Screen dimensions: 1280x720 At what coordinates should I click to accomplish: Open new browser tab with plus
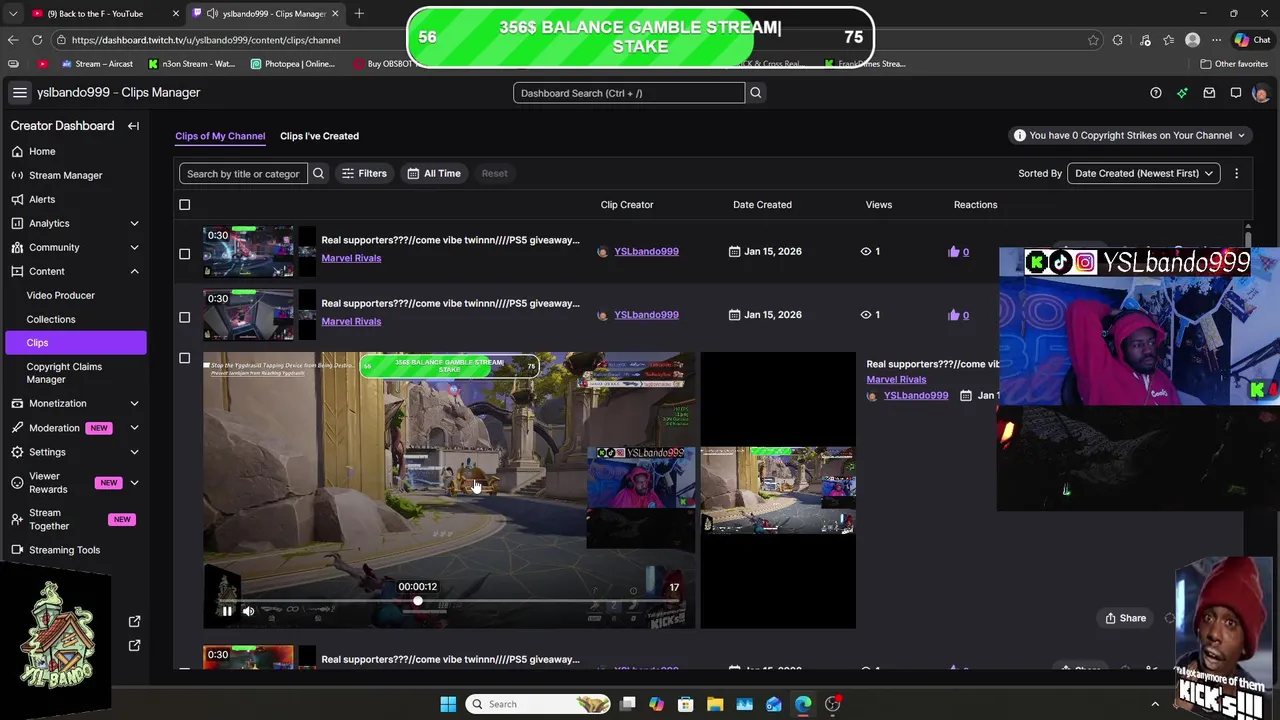pyautogui.click(x=359, y=14)
